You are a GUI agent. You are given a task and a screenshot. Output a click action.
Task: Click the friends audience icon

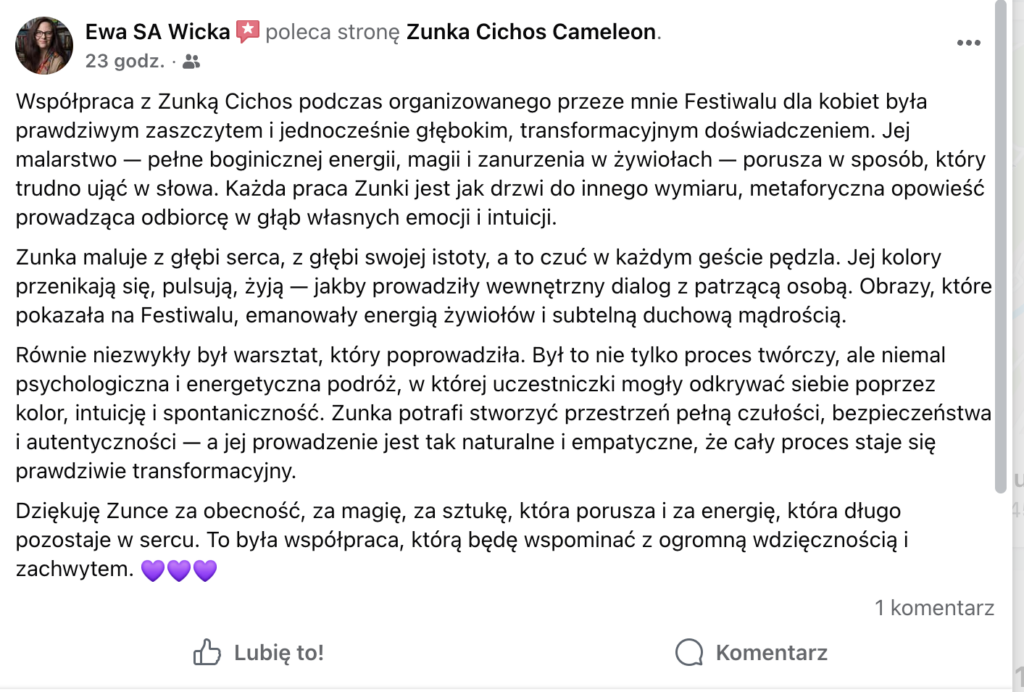click(191, 62)
